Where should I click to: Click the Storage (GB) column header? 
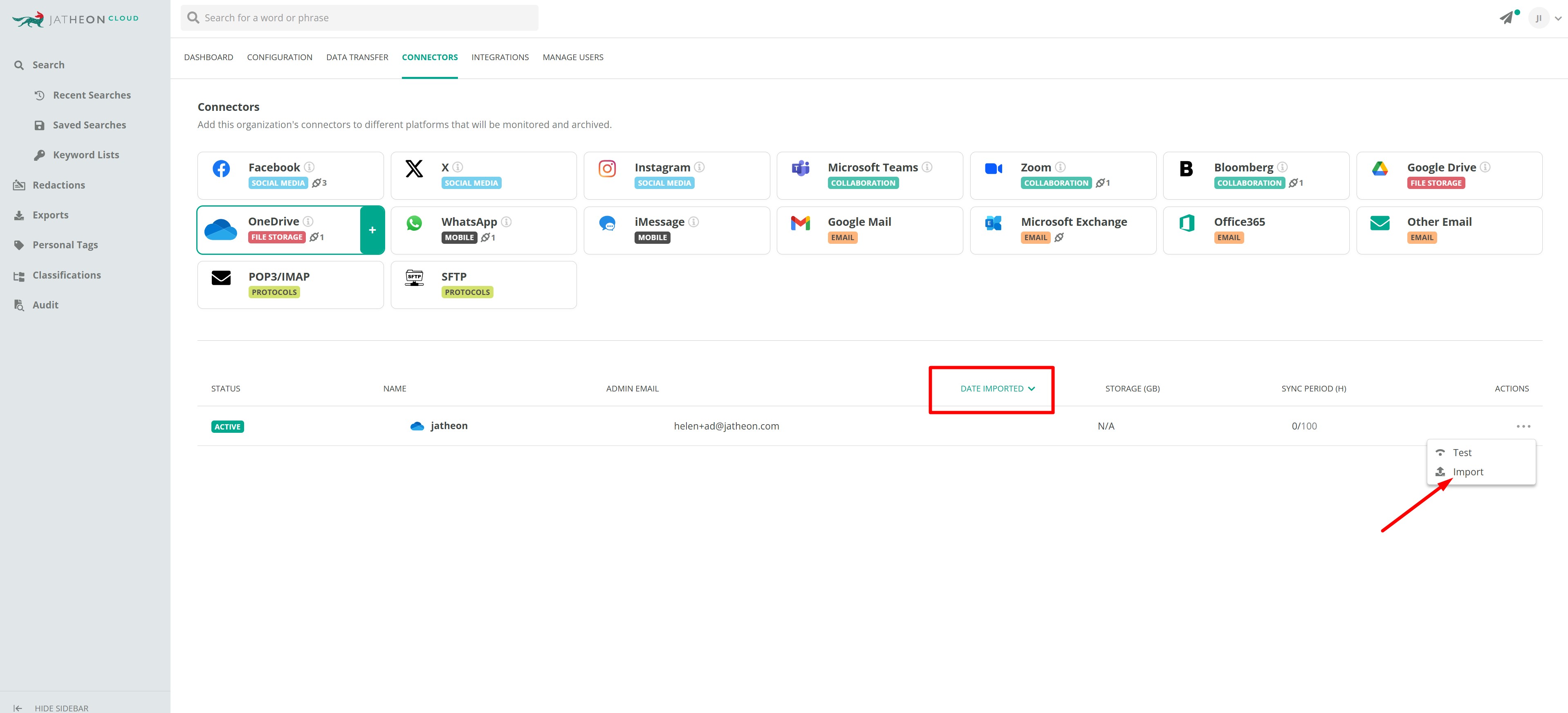point(1132,389)
